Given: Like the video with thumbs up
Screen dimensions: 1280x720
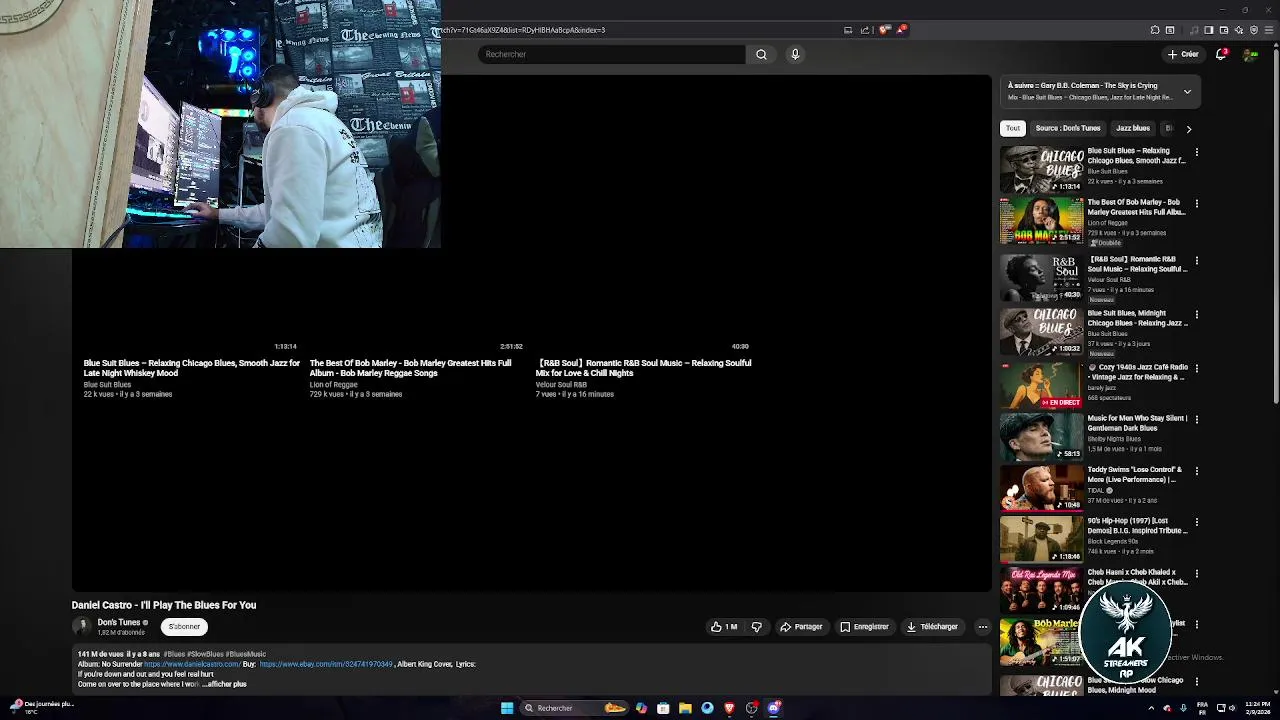Looking at the screenshot, I should (x=724, y=627).
